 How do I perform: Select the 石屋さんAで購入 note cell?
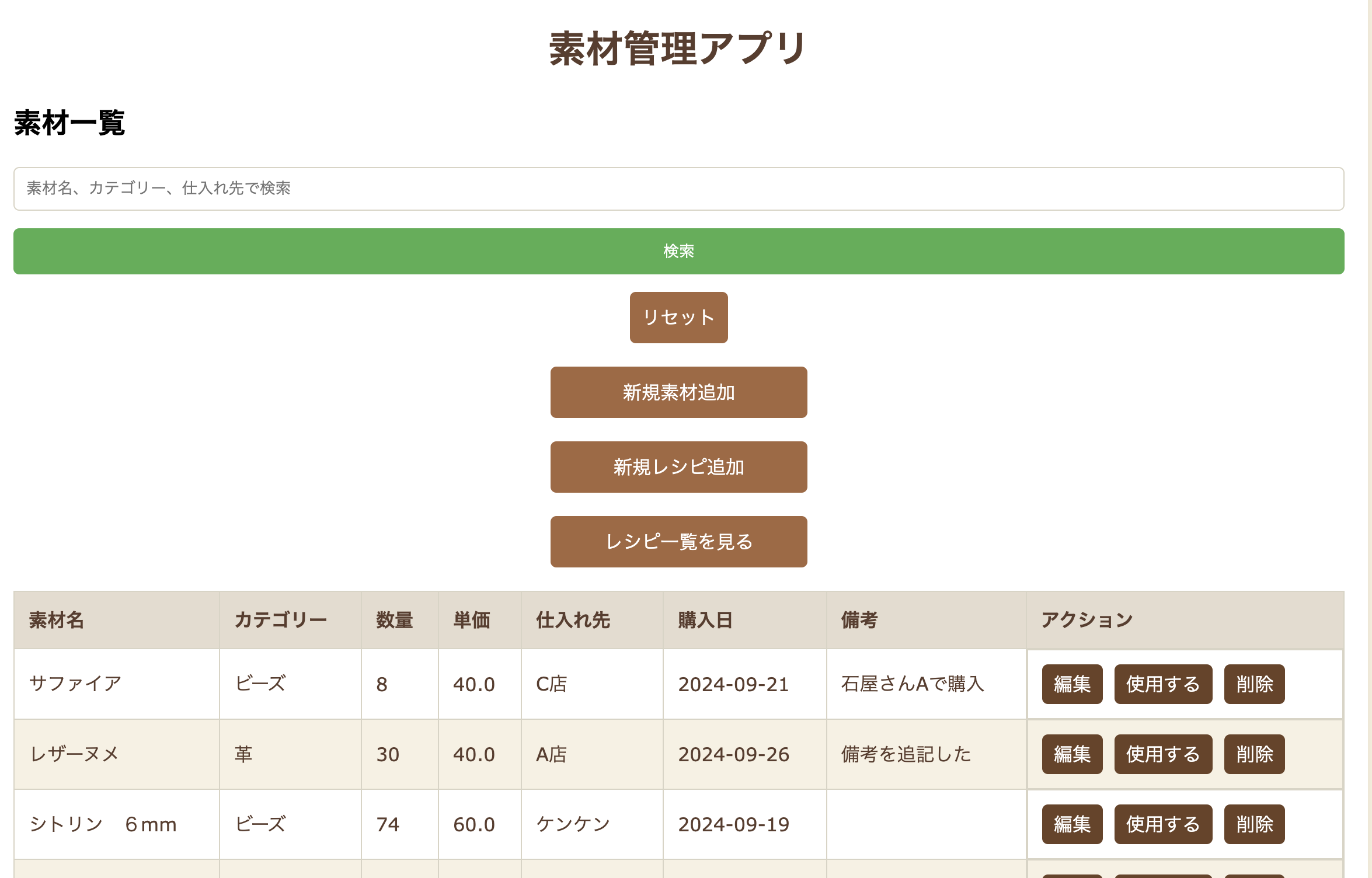click(x=913, y=684)
